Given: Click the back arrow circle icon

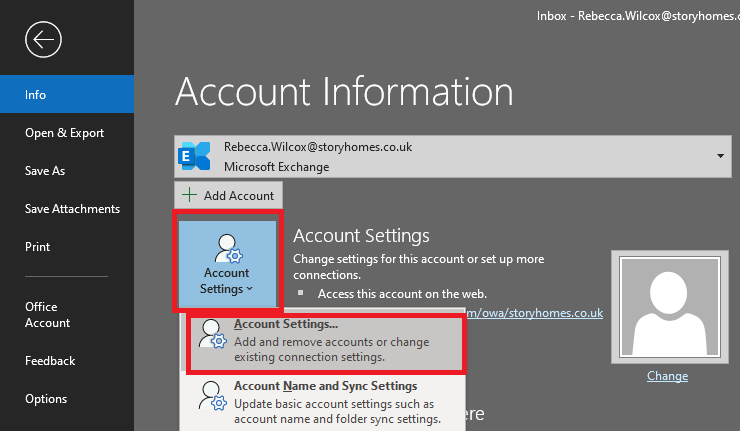Looking at the screenshot, I should 43,40.
